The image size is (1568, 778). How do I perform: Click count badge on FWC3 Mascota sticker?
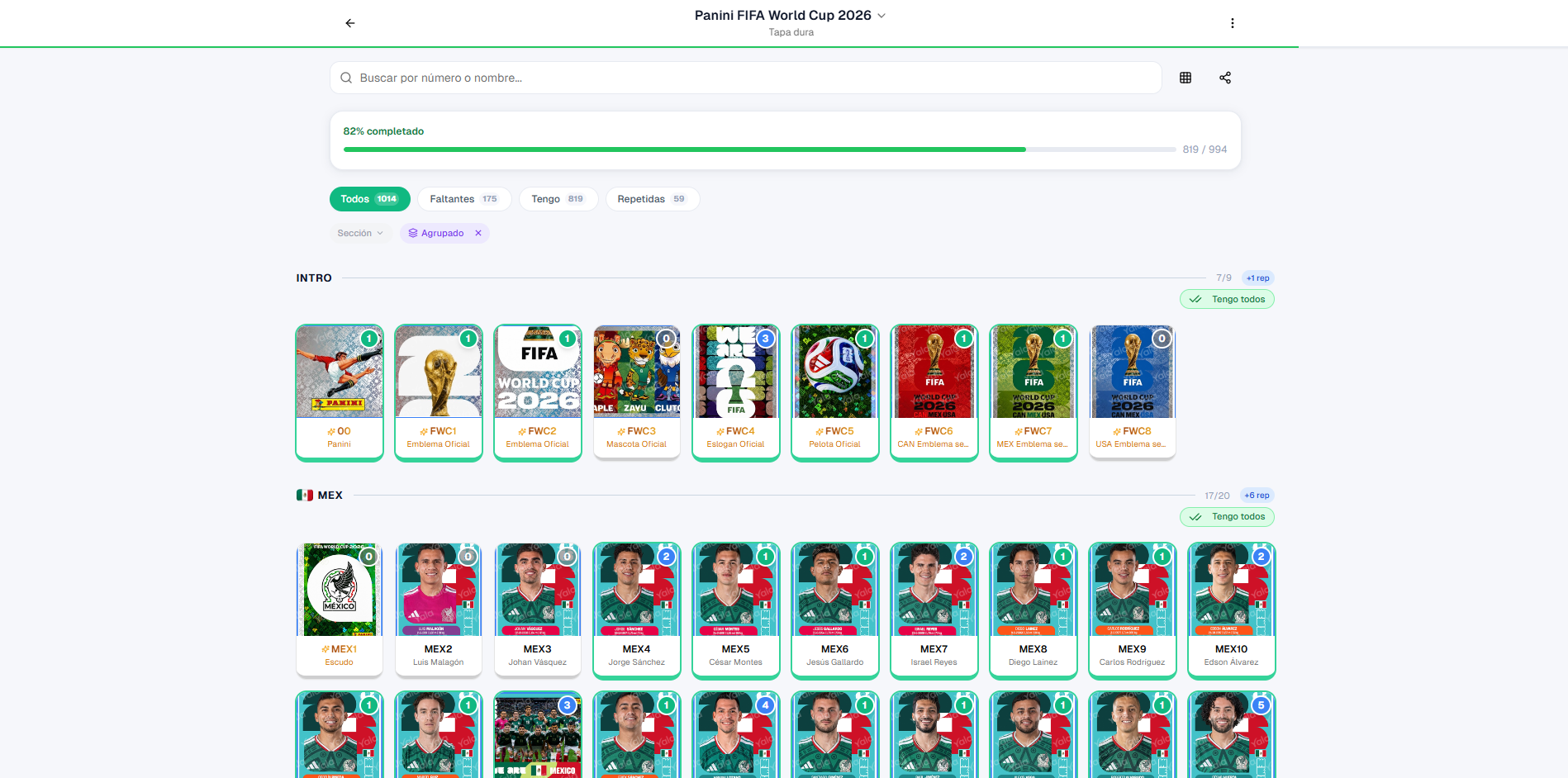667,339
